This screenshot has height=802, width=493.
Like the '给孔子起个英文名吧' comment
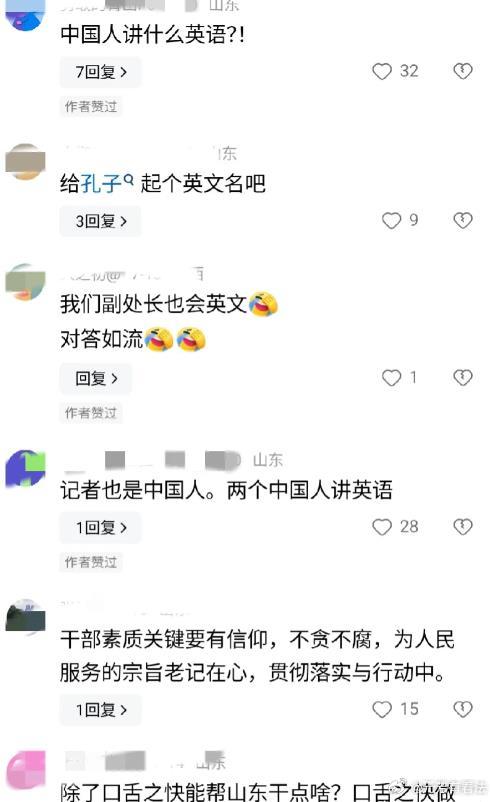(391, 220)
